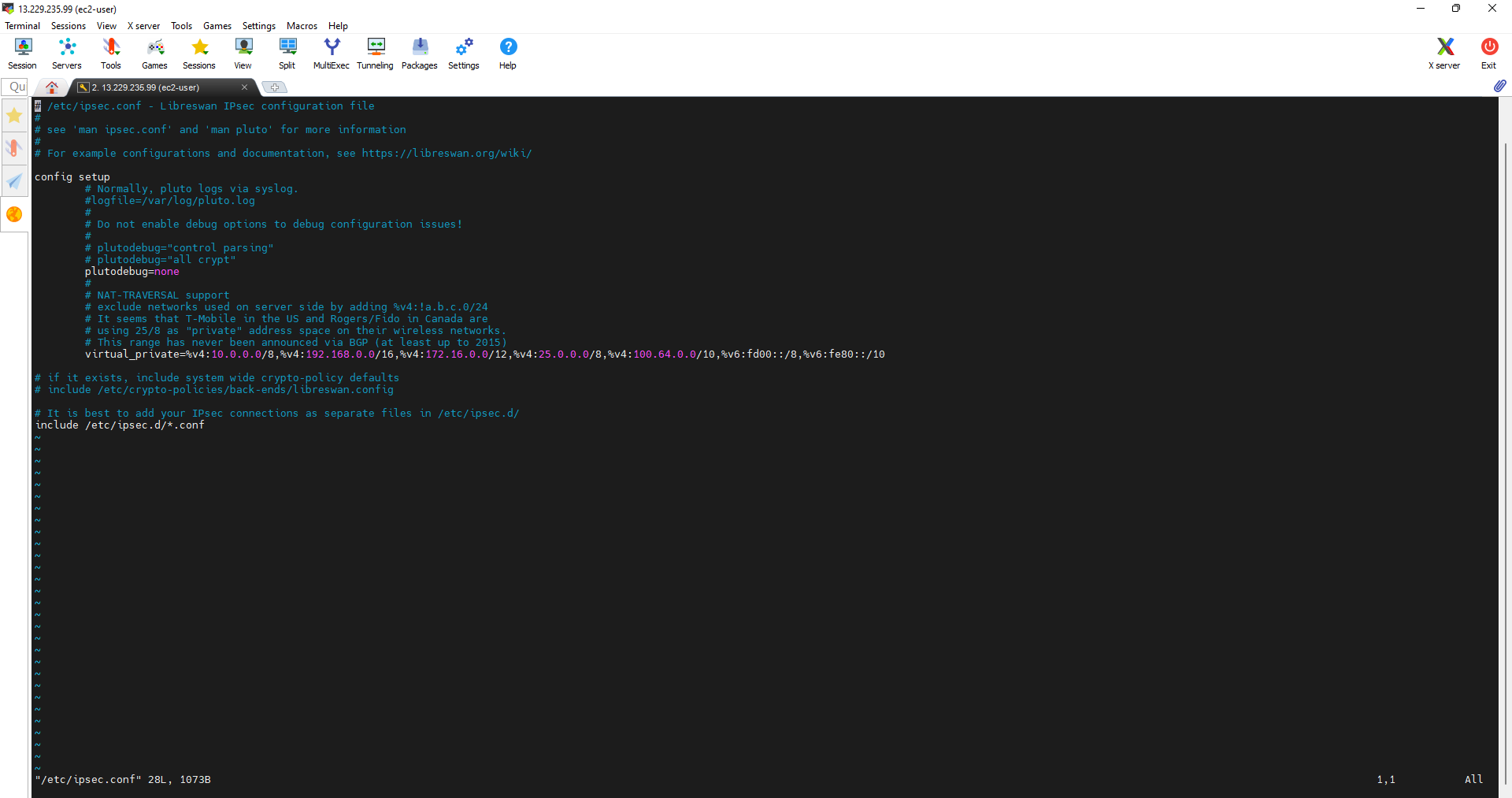
Task: Click the '# plutodebug="all crypt"' comment line
Action: [161, 260]
